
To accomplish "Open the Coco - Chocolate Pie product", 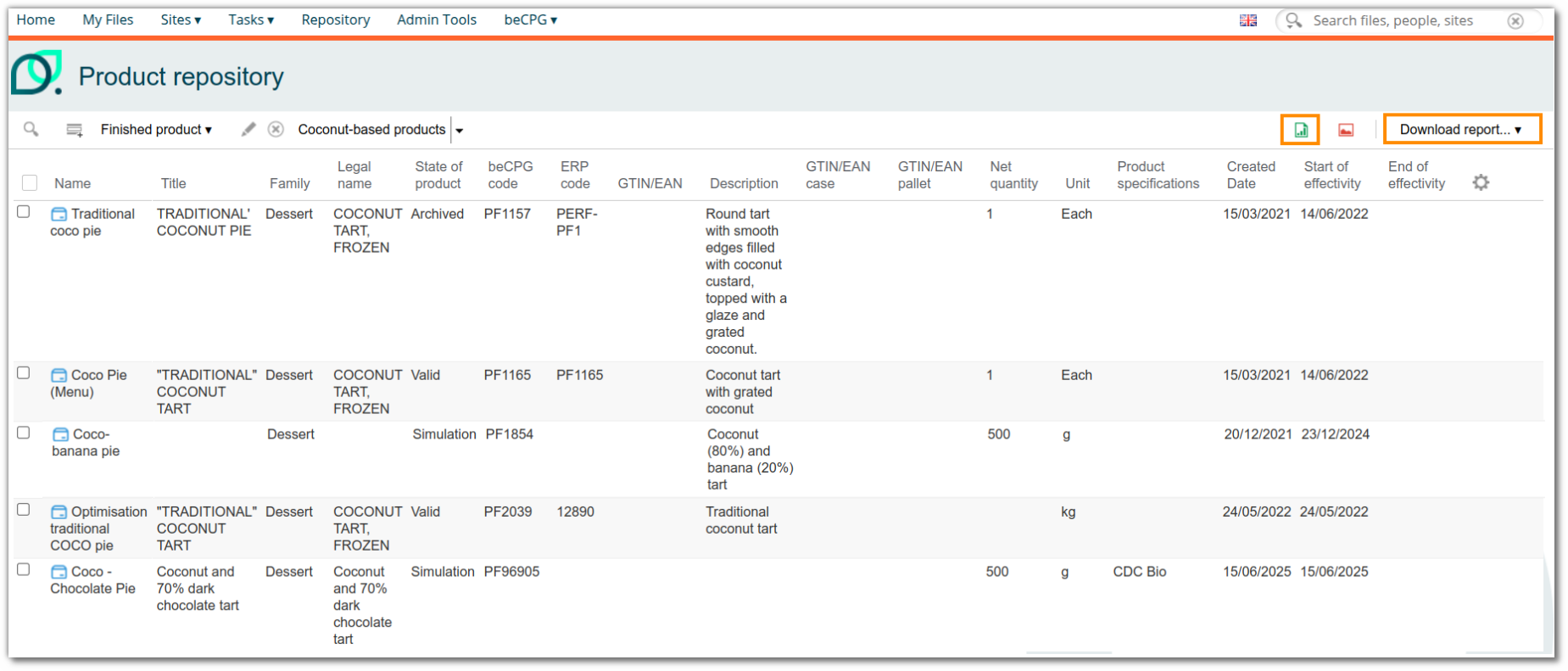I will [92, 580].
